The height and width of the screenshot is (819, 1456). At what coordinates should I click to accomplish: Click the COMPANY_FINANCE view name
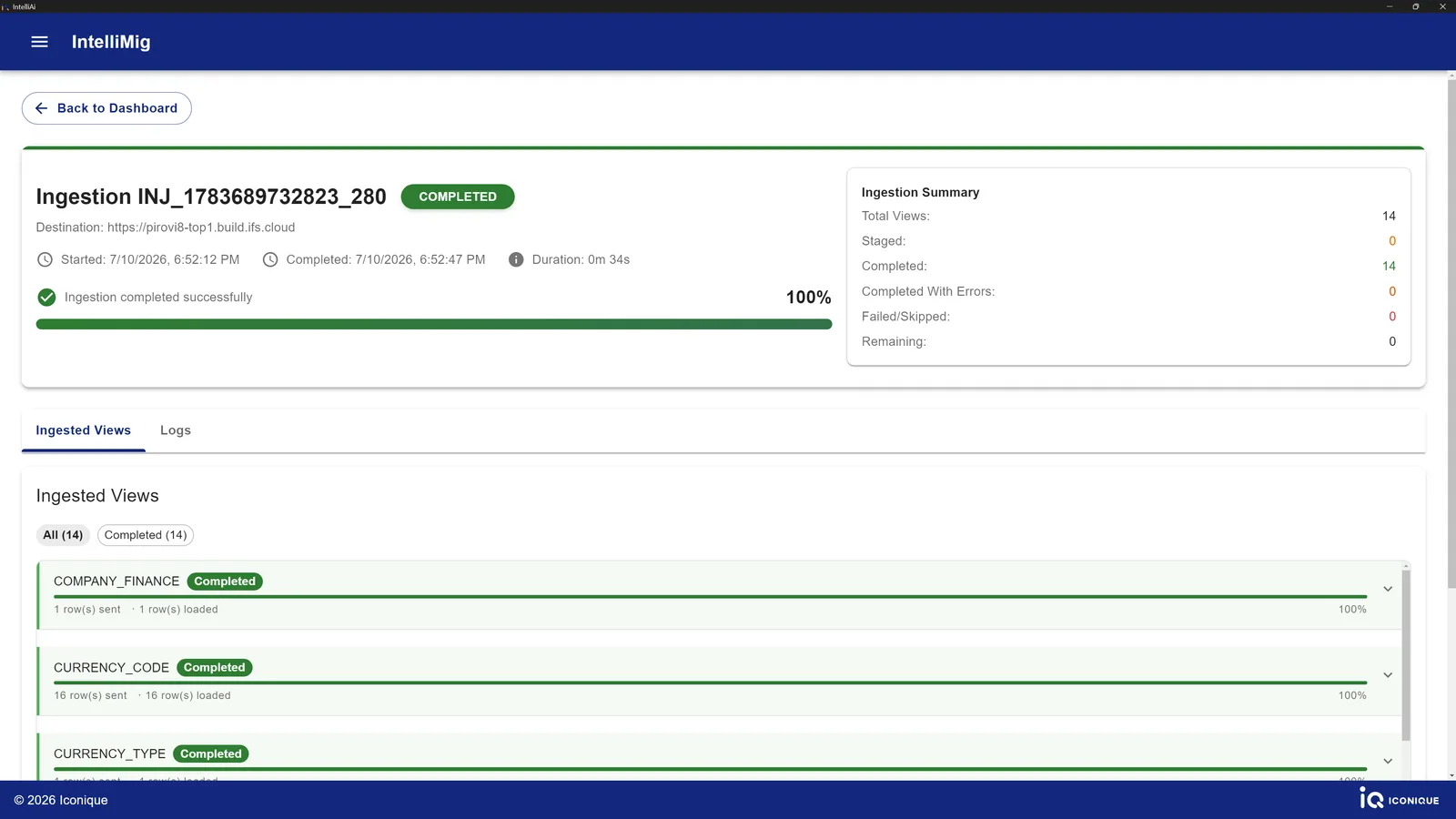[116, 581]
